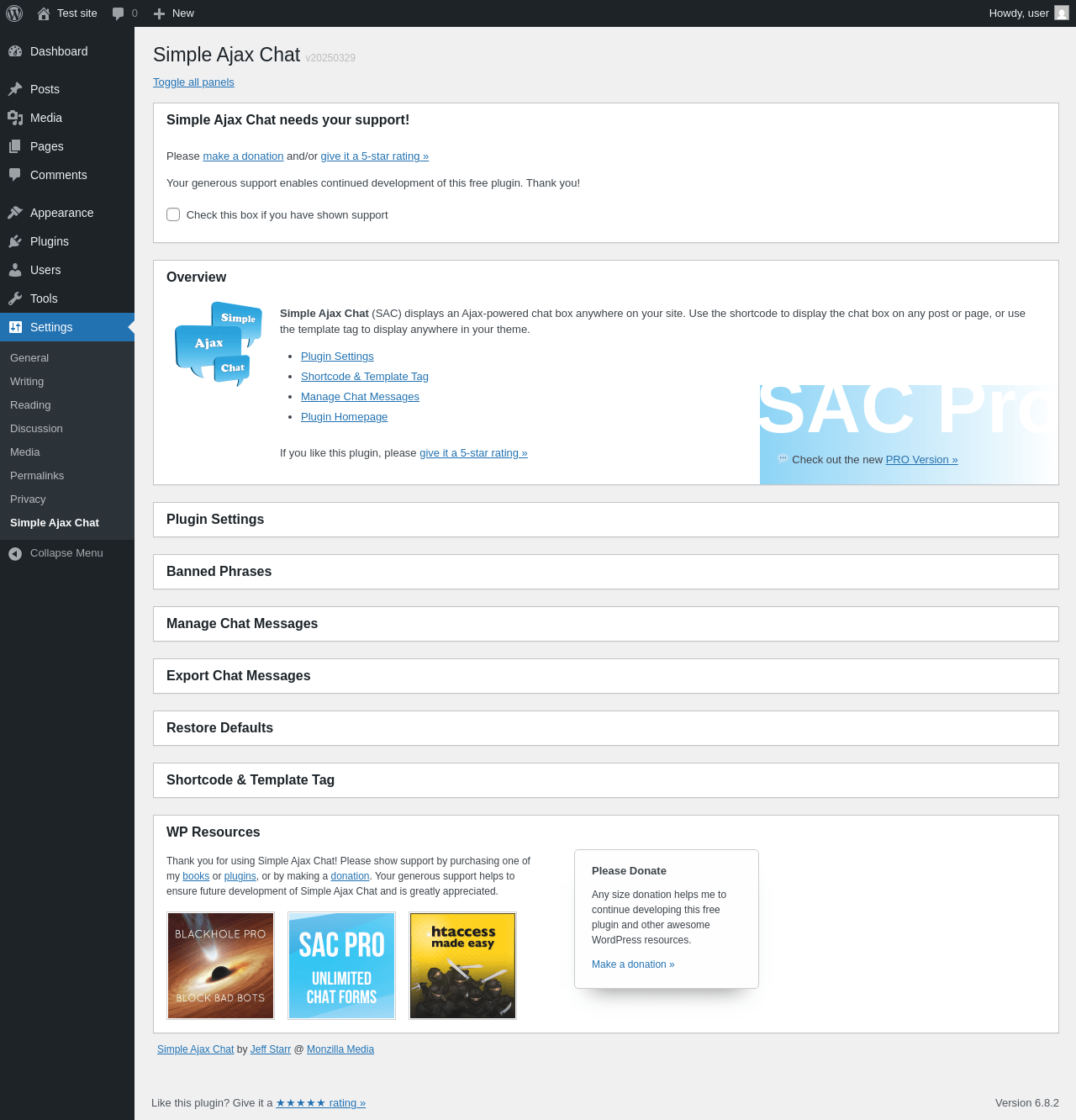This screenshot has height=1120, width=1076.
Task: Click the Media icon in sidebar
Action: point(15,118)
